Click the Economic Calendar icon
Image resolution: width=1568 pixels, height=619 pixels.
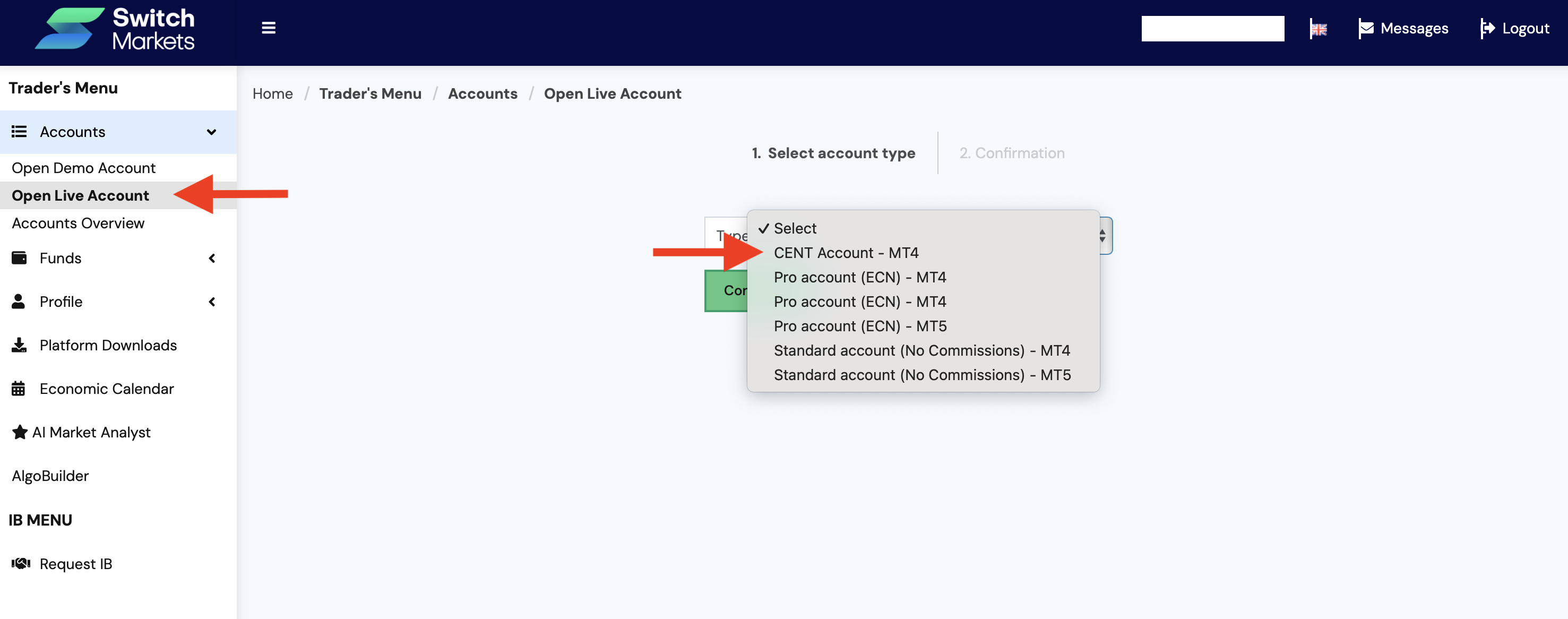[18, 388]
